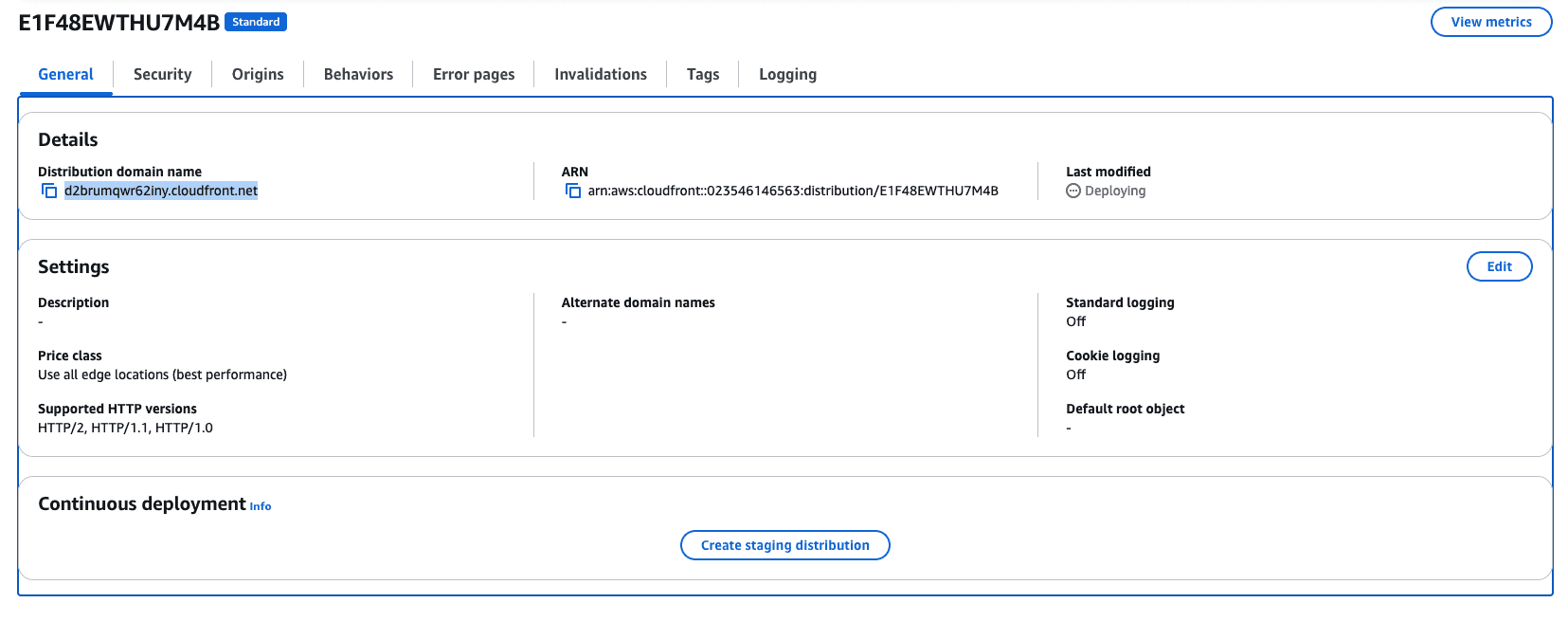Select the d2brumqwr62iny.cloudfront.net domain text
The height and width of the screenshot is (621, 1568).
[x=161, y=191]
